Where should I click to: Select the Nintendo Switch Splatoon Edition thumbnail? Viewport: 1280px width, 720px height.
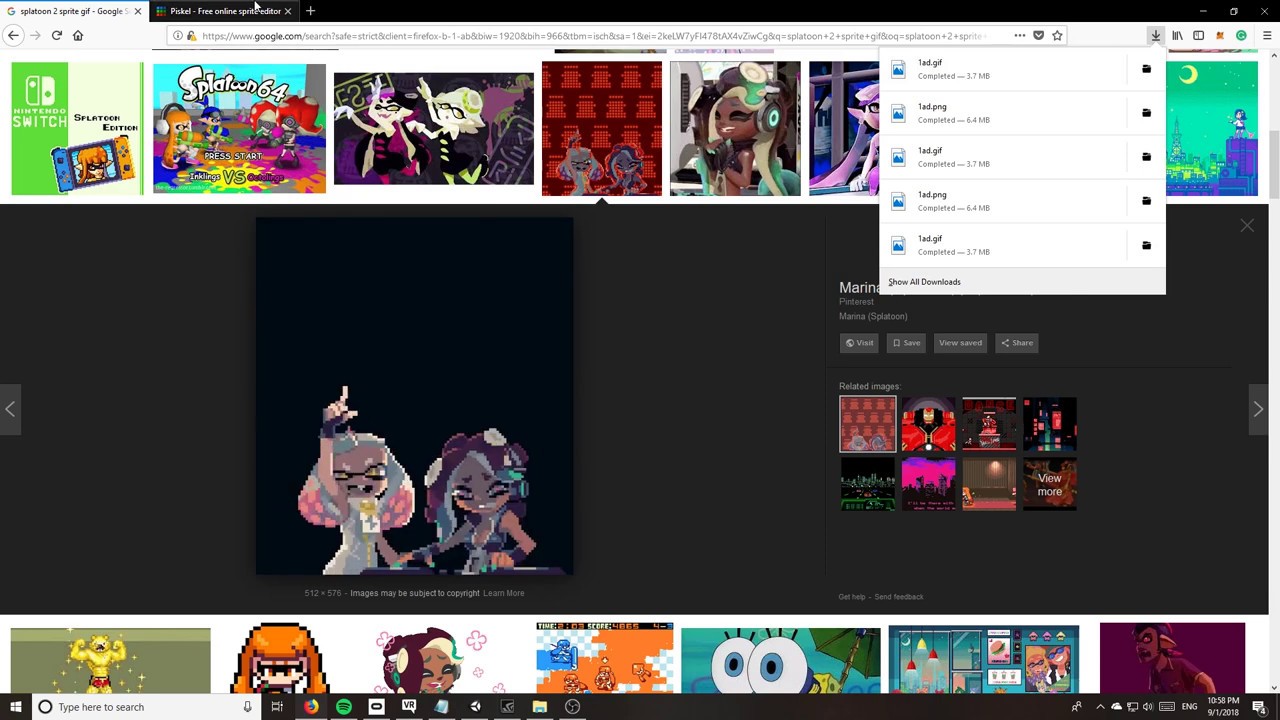click(x=78, y=129)
